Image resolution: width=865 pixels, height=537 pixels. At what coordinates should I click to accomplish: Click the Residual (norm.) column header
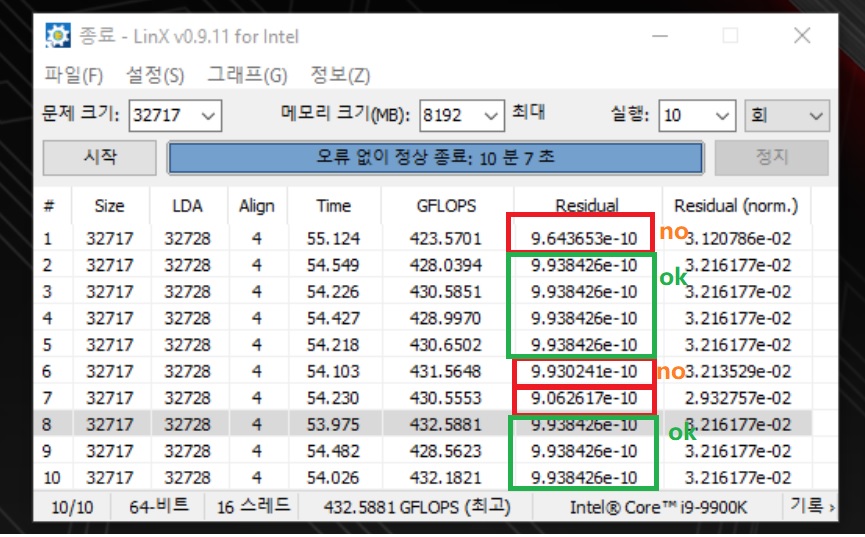736,206
